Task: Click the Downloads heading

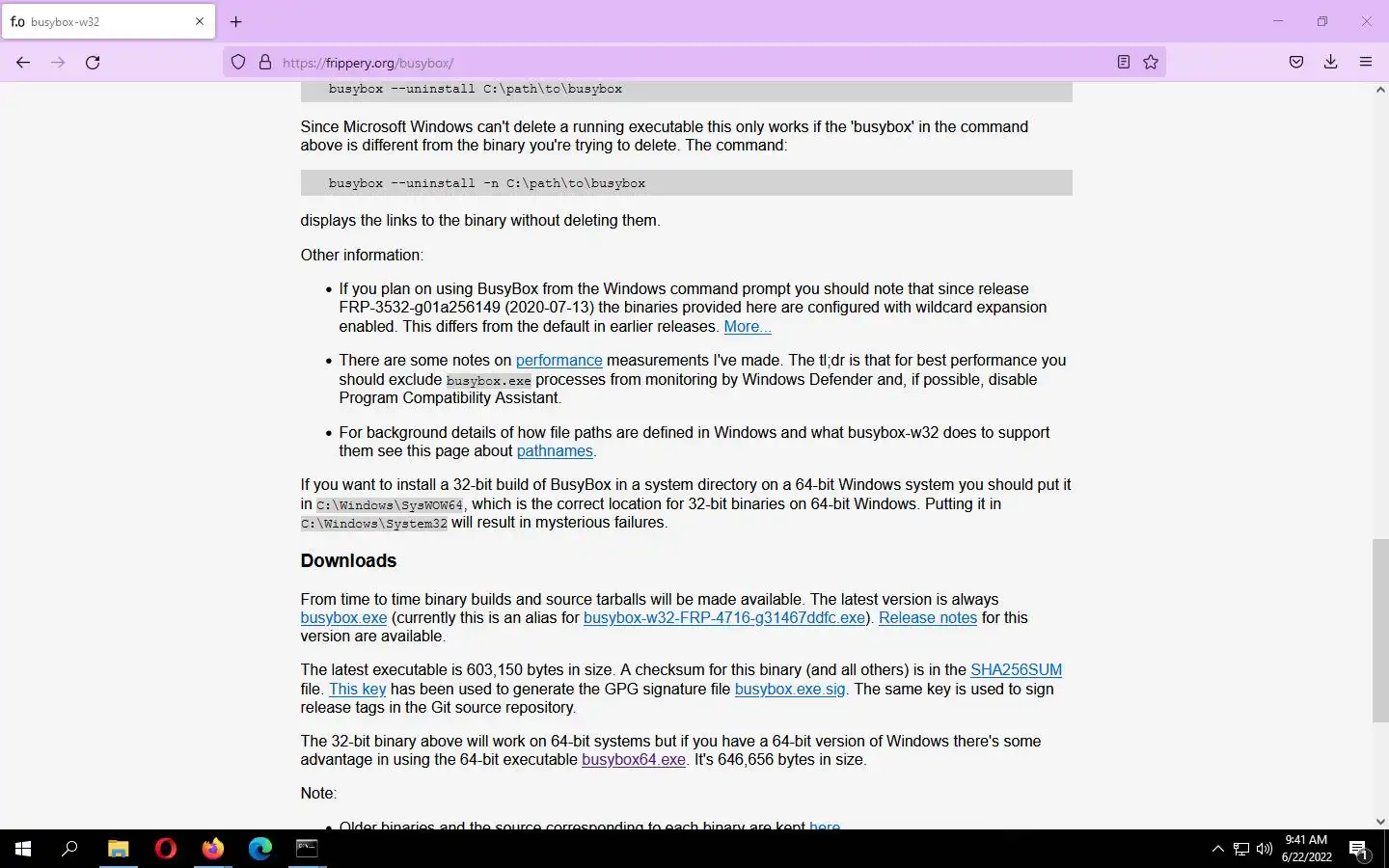Action: pos(348,560)
